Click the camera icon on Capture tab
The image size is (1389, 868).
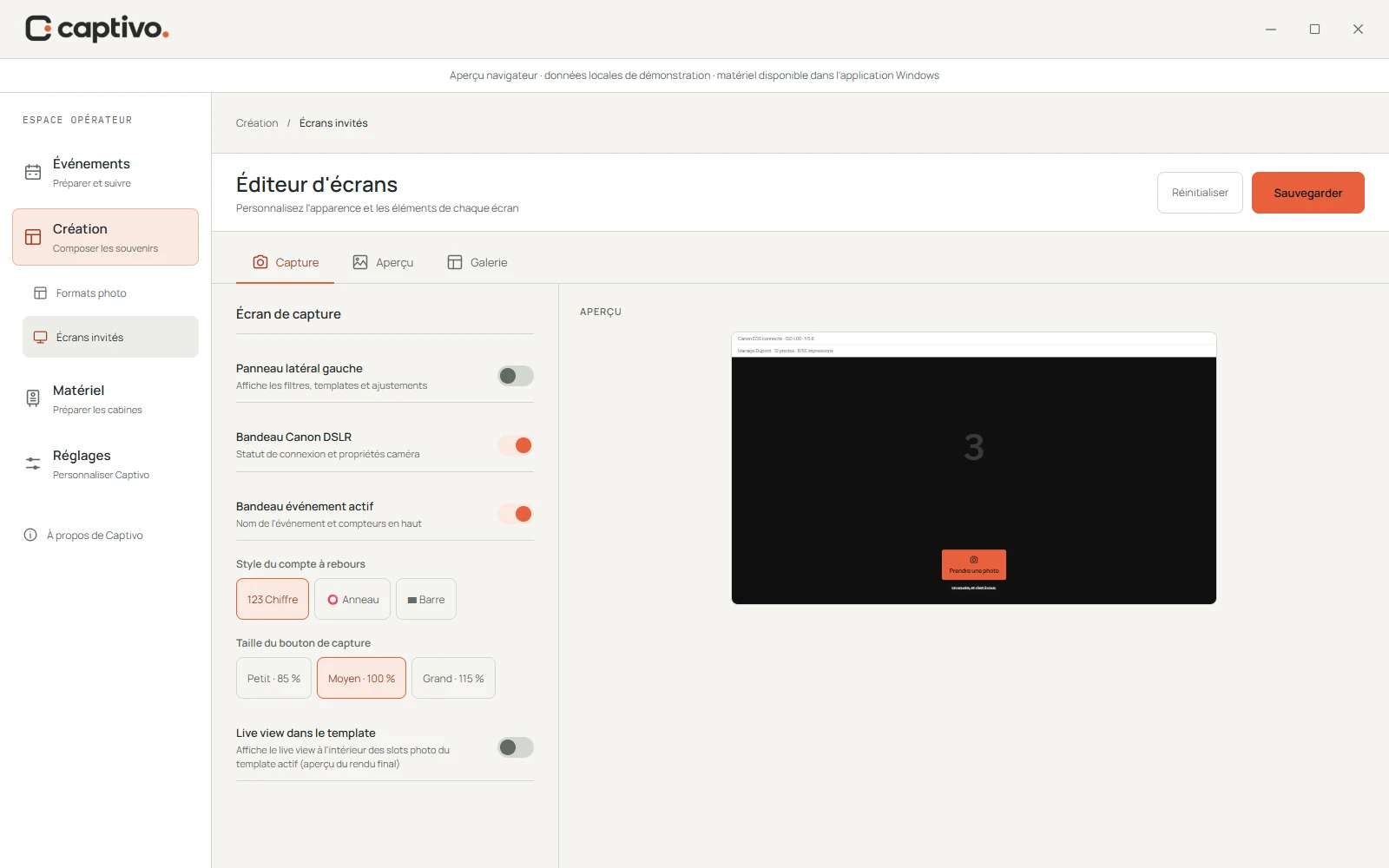coord(260,262)
